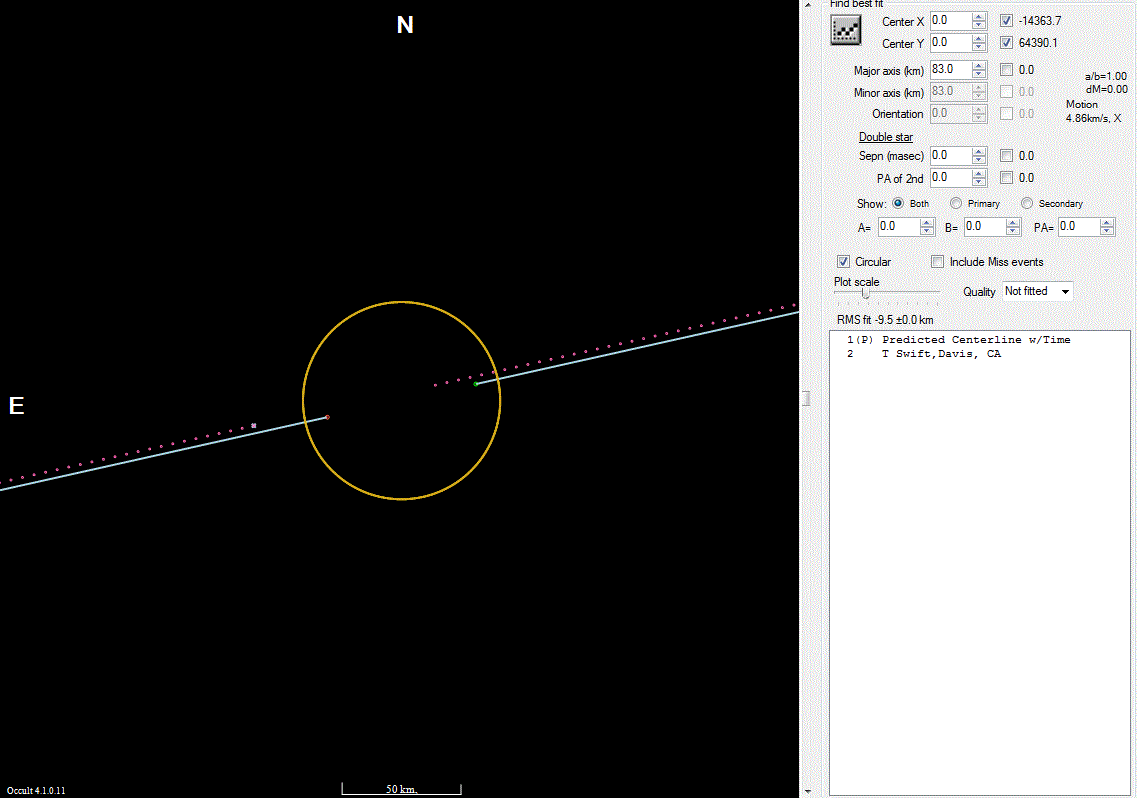
Task: Increase Center X with up spinner arrow
Action: click(x=979, y=17)
